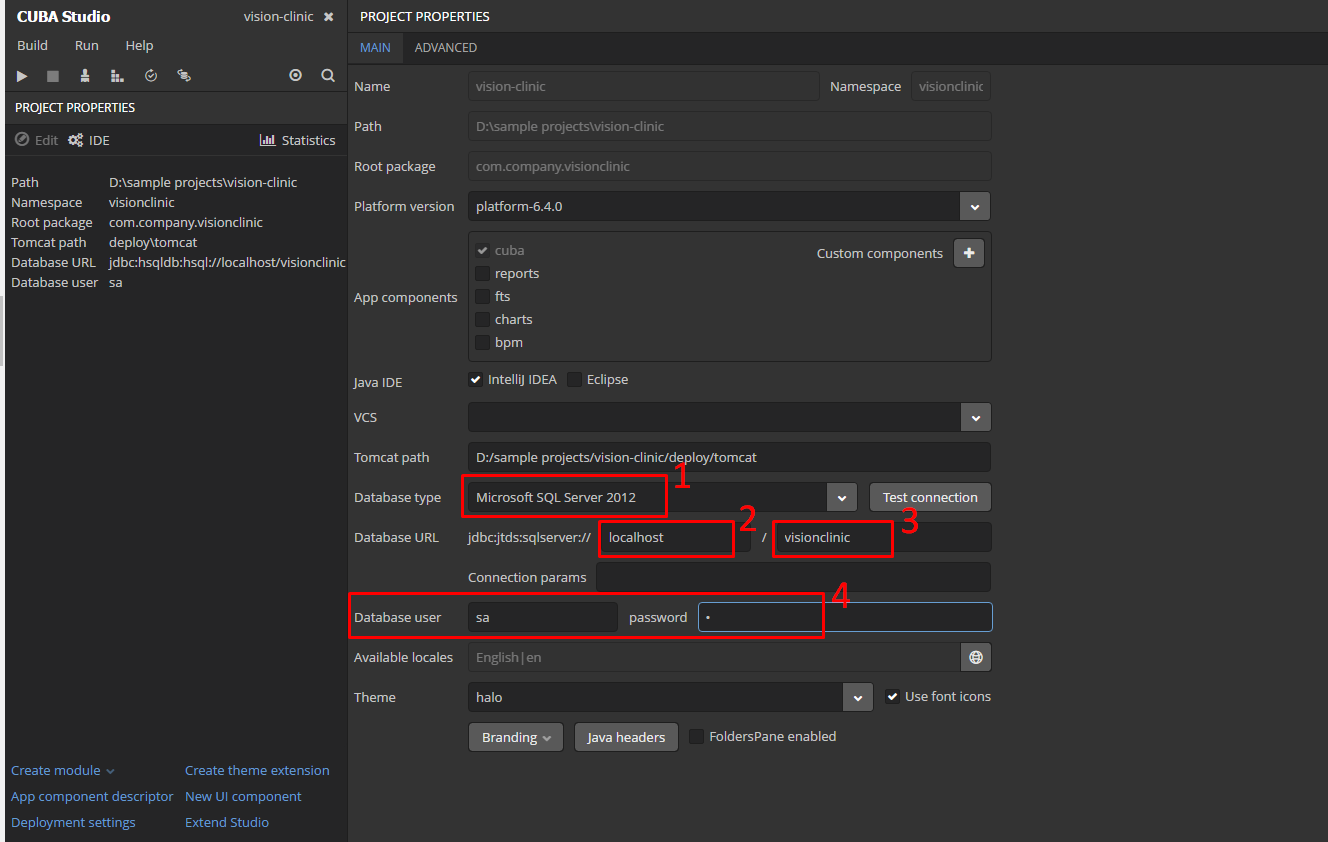Click the Path field in the properties form
1328x842 pixels.
click(729, 126)
